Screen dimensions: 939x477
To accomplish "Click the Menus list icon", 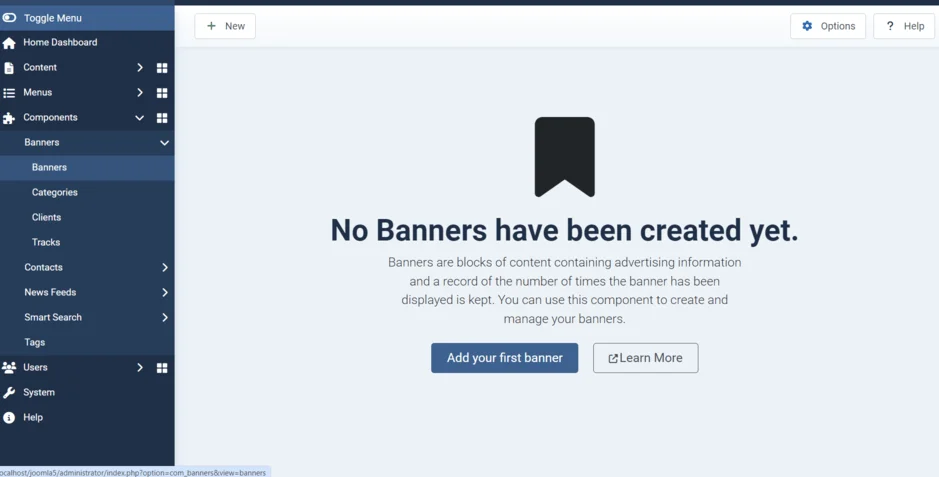I will [x=9, y=93].
